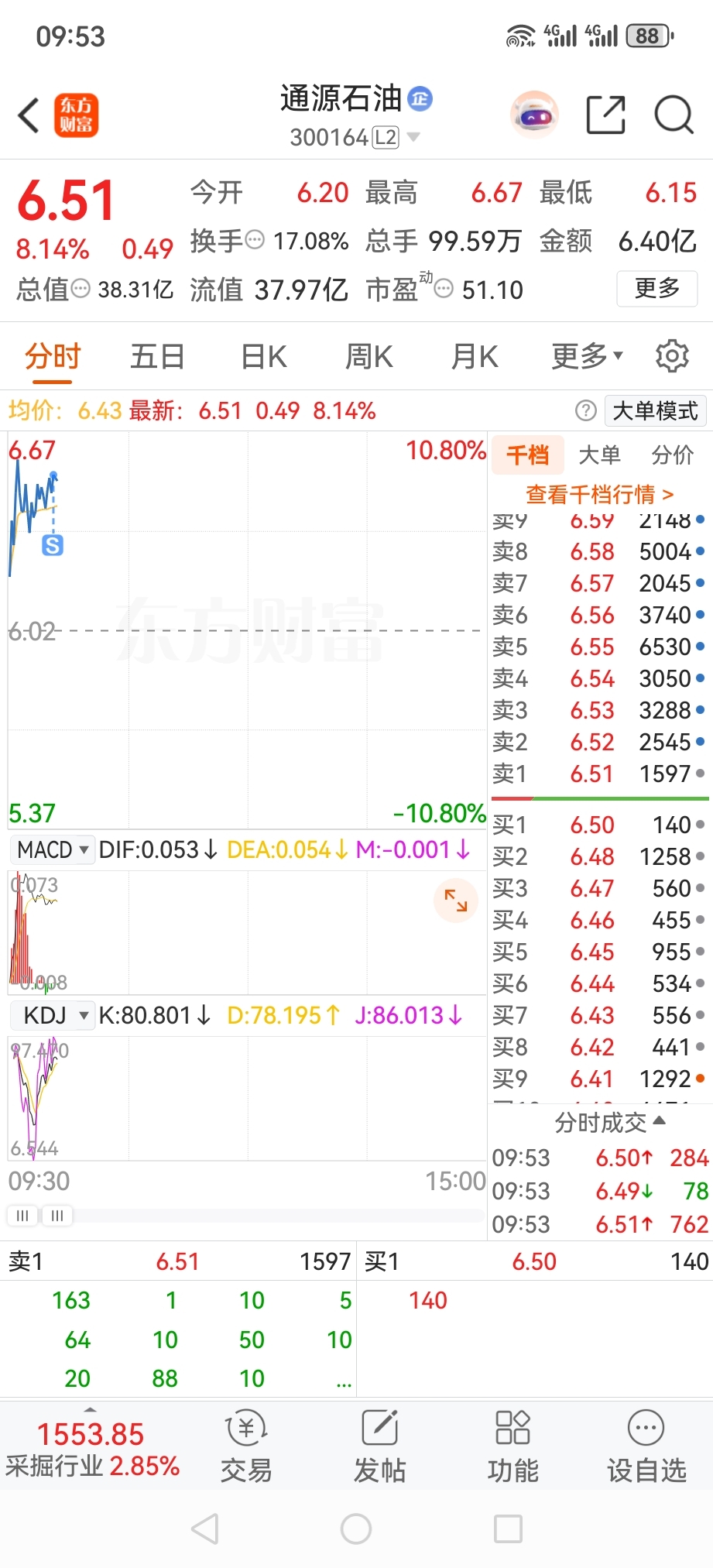Tap the 买2 6.48 order row
The width and height of the screenshot is (713, 1568).
click(600, 856)
